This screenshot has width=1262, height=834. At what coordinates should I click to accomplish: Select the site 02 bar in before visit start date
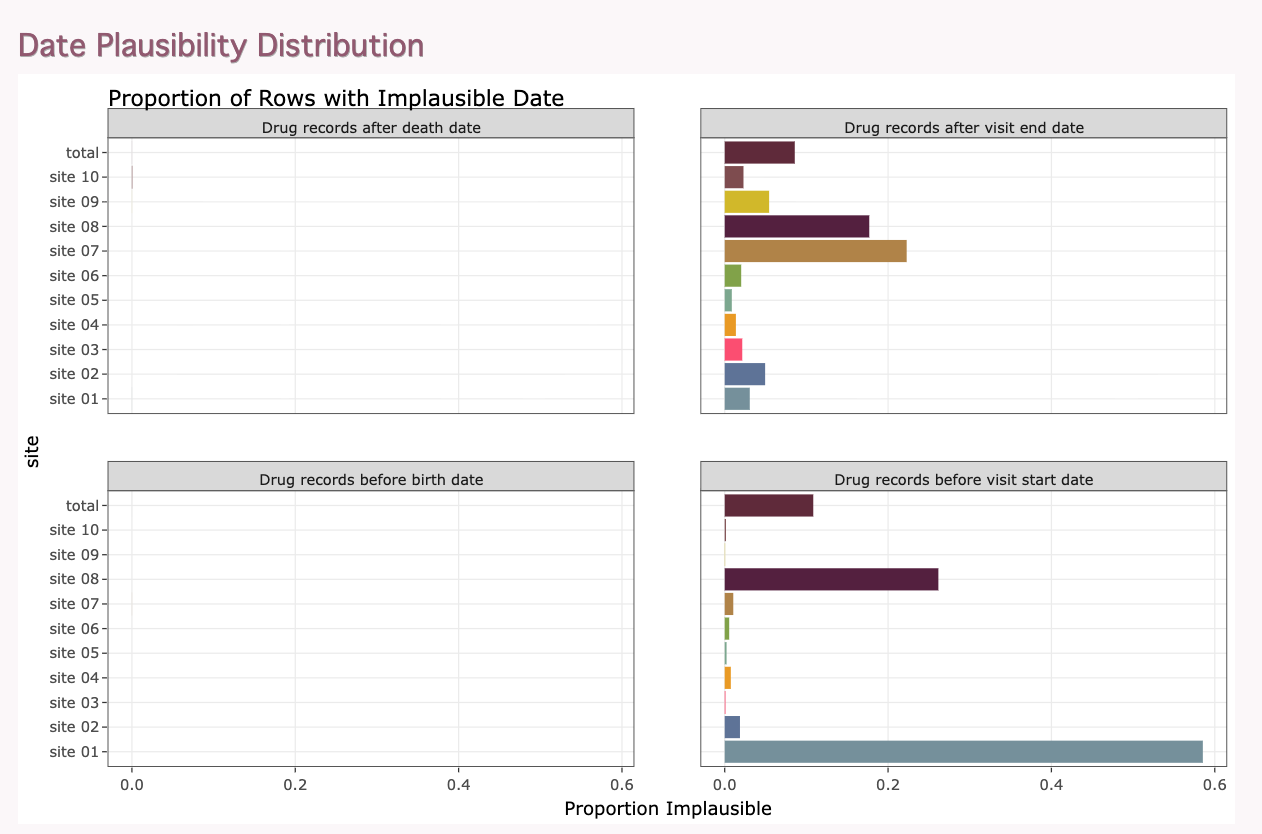point(732,727)
